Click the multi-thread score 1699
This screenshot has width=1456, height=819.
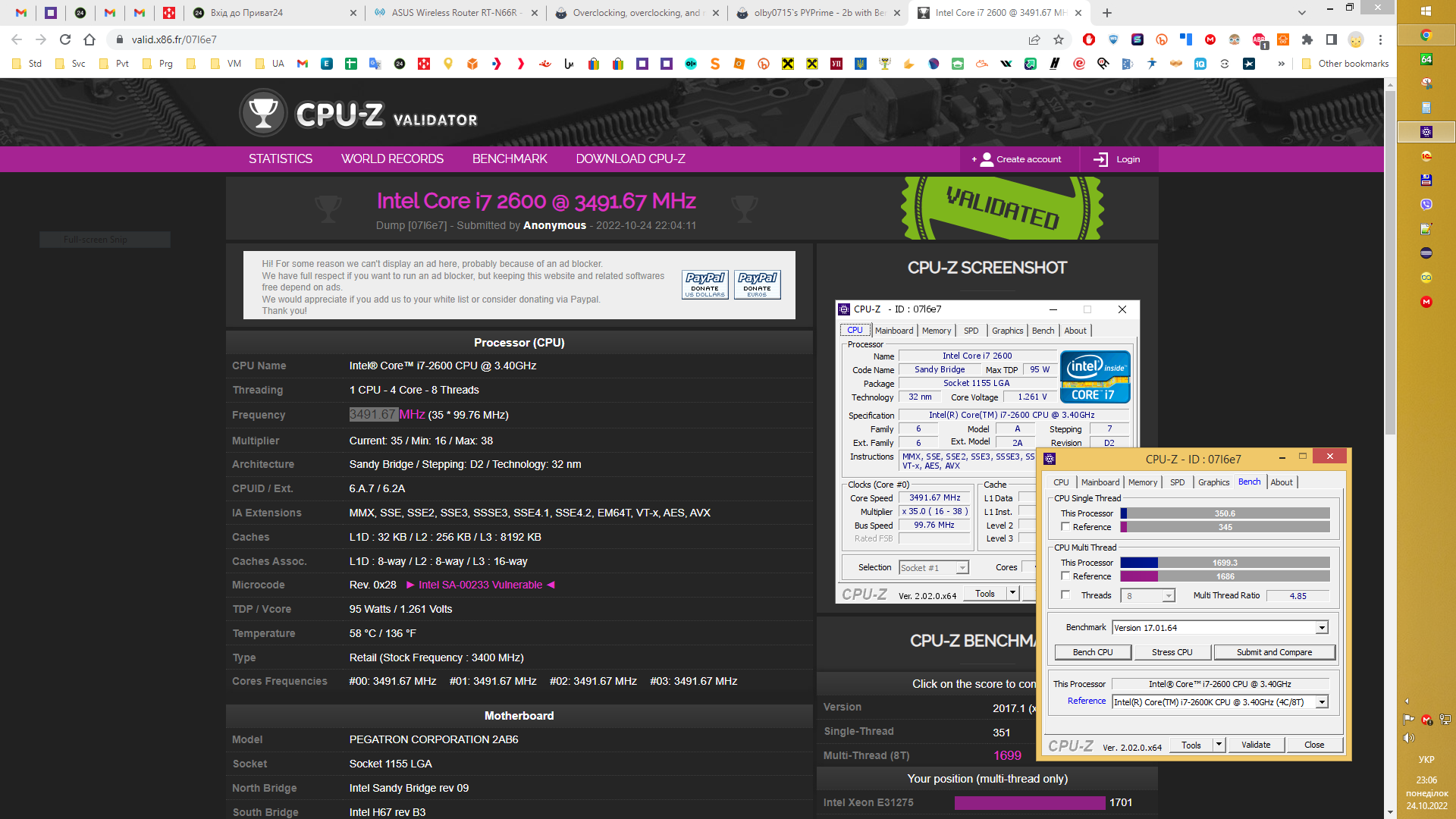point(1007,755)
